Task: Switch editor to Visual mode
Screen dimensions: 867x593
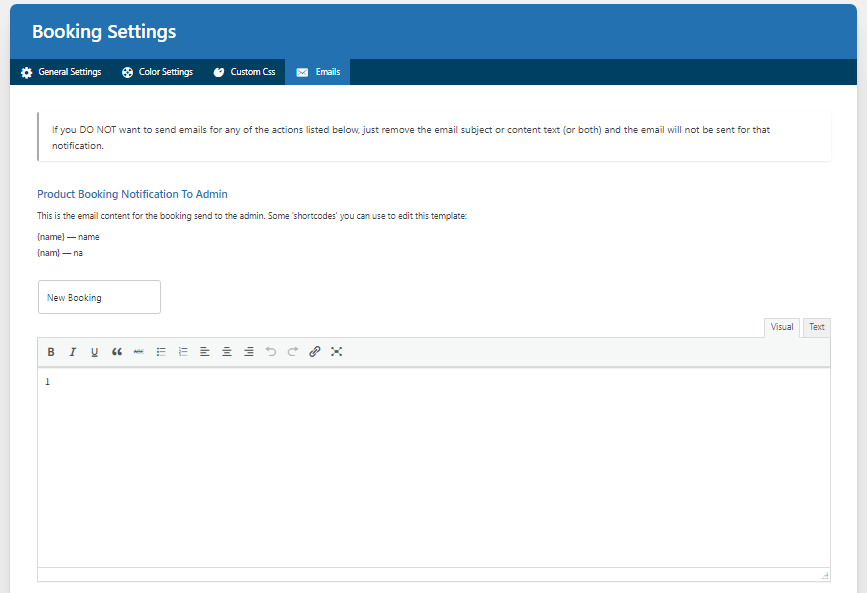Action: (x=782, y=327)
